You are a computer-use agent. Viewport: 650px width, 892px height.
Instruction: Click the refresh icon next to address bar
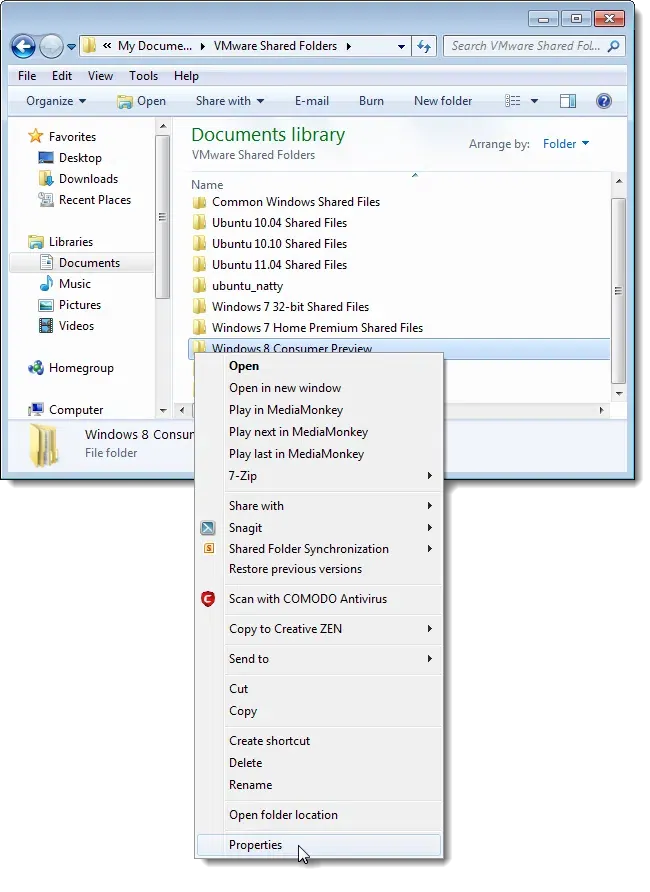click(424, 47)
